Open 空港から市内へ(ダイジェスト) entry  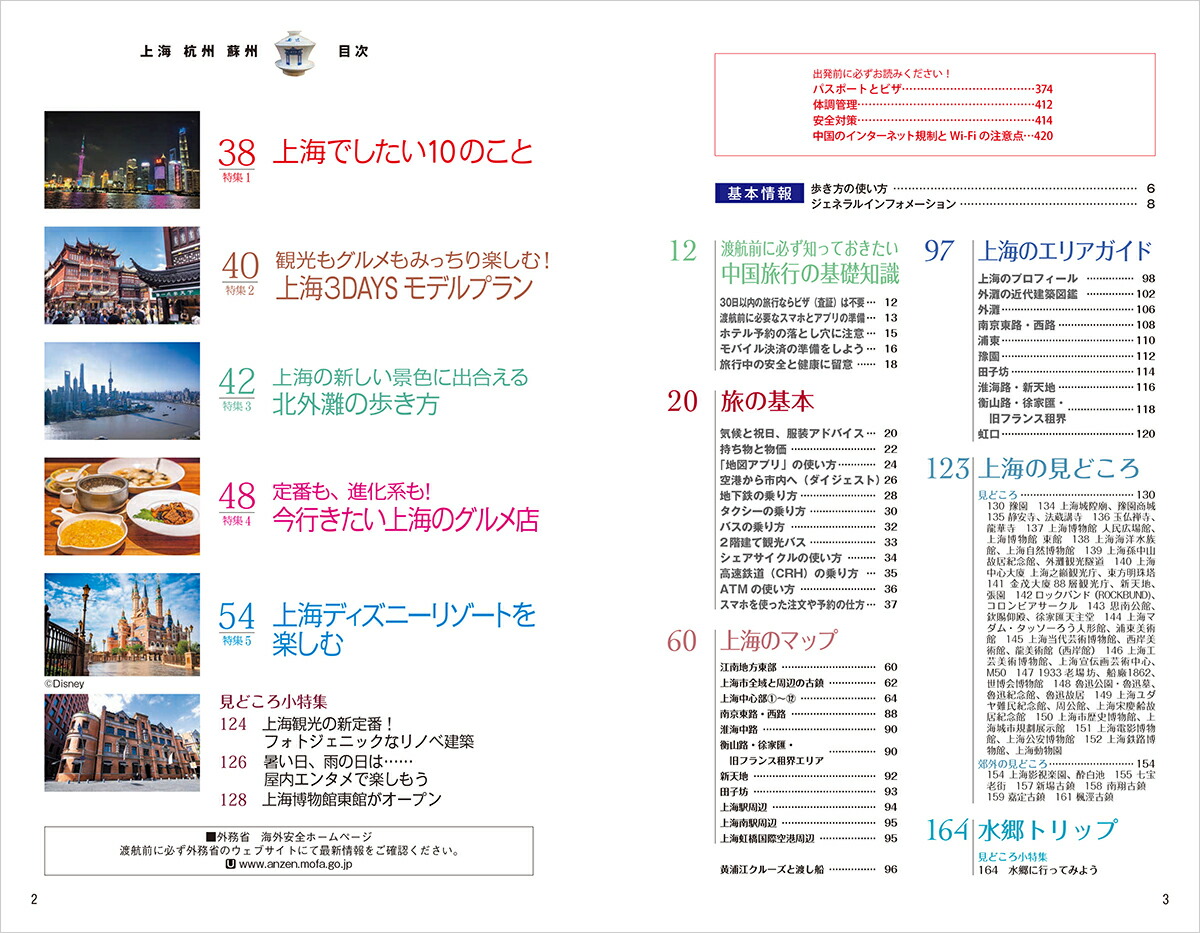pyautogui.click(x=808, y=481)
